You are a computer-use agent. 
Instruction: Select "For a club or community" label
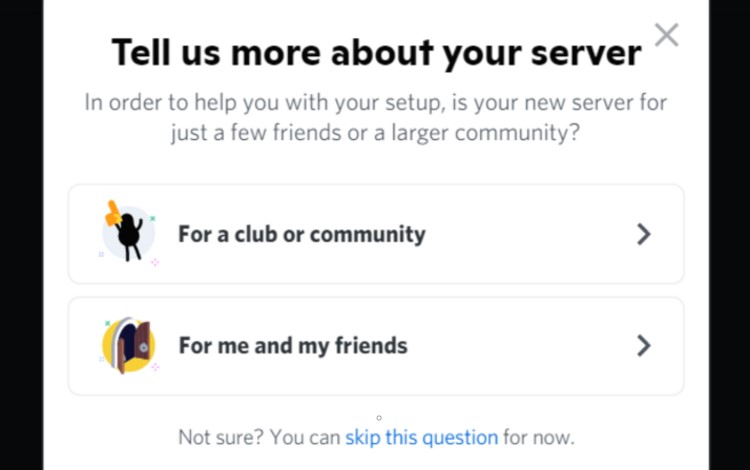tap(301, 234)
